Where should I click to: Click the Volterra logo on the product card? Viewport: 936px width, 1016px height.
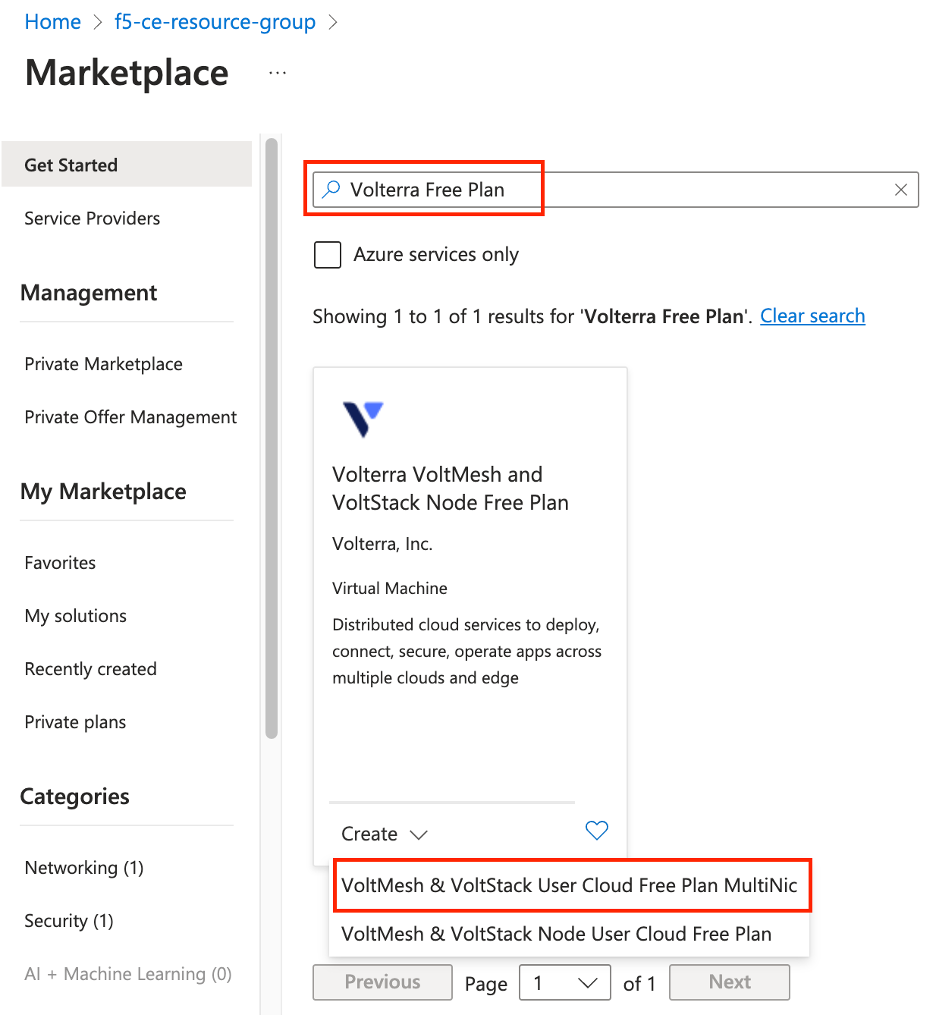362,418
